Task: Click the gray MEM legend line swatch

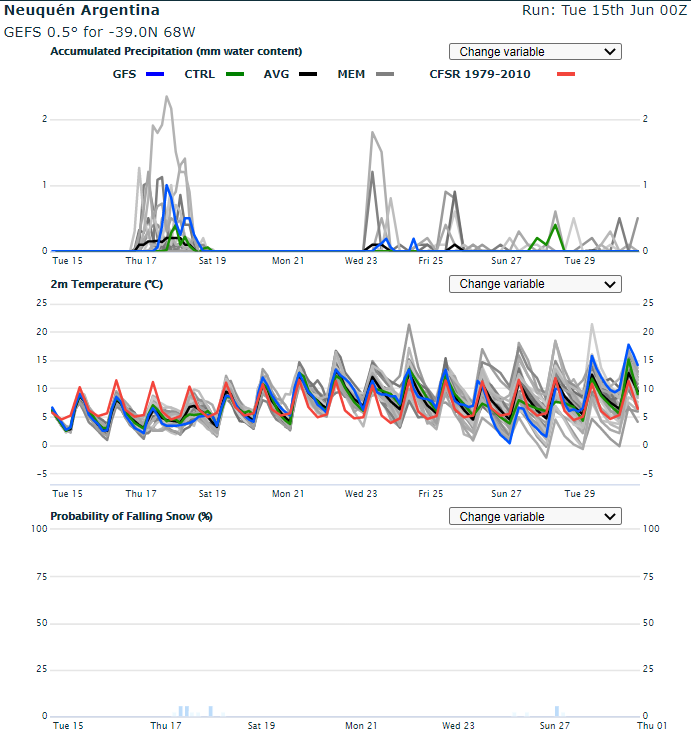Action: (x=384, y=74)
